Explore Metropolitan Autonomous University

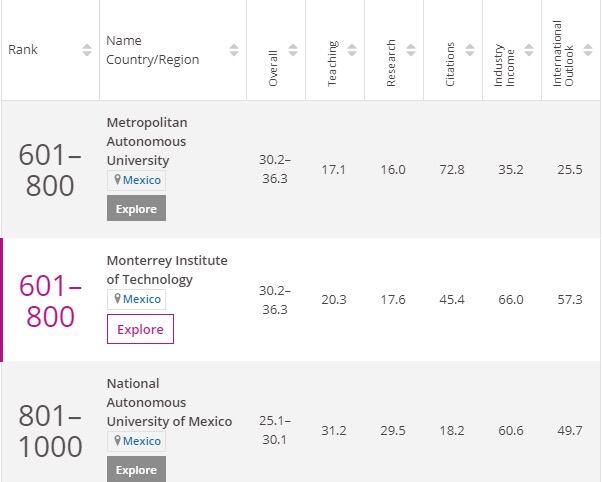coord(136,208)
